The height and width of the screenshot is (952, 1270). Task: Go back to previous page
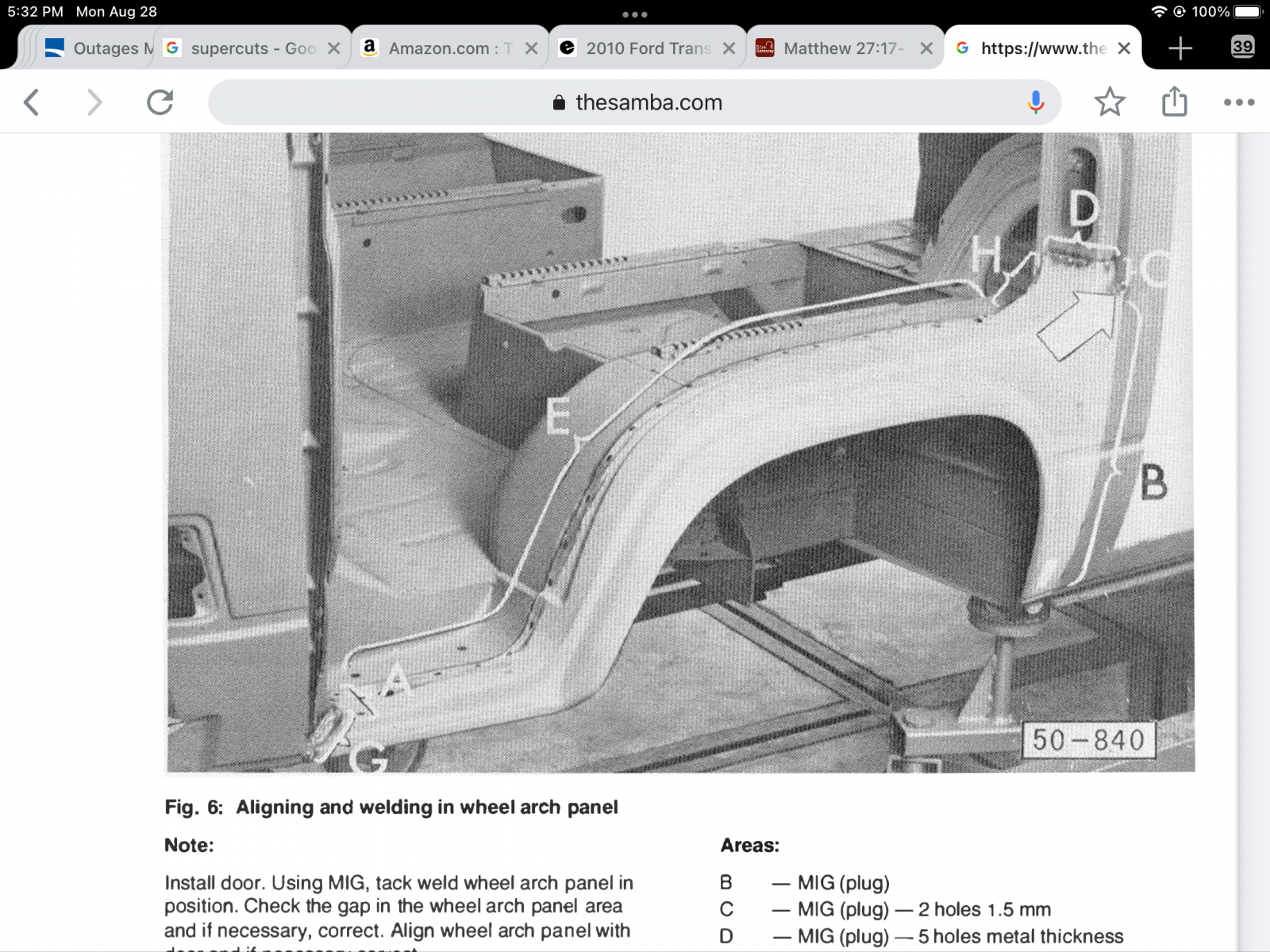click(32, 102)
